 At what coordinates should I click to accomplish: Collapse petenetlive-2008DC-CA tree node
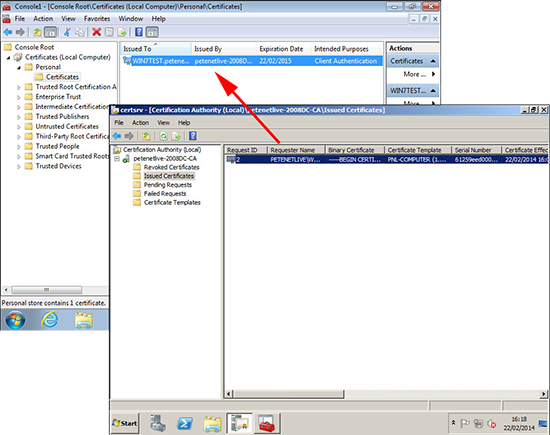117,159
